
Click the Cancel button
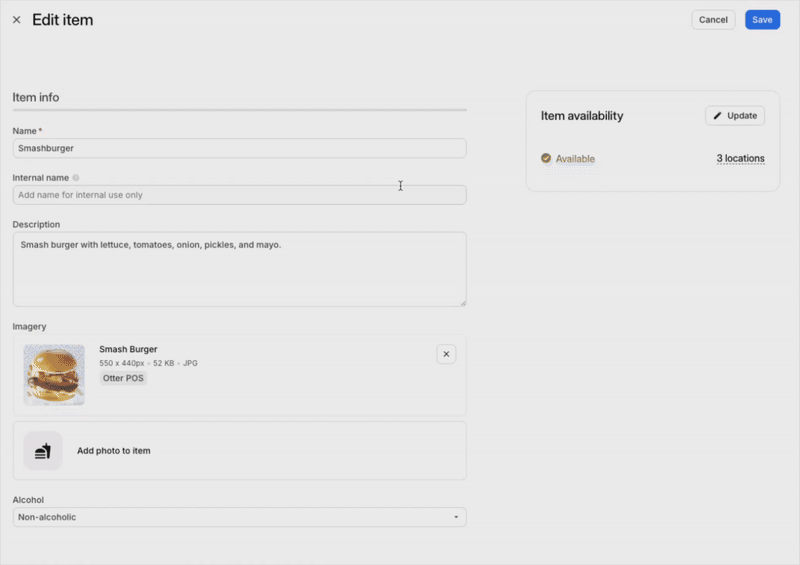coord(713,20)
